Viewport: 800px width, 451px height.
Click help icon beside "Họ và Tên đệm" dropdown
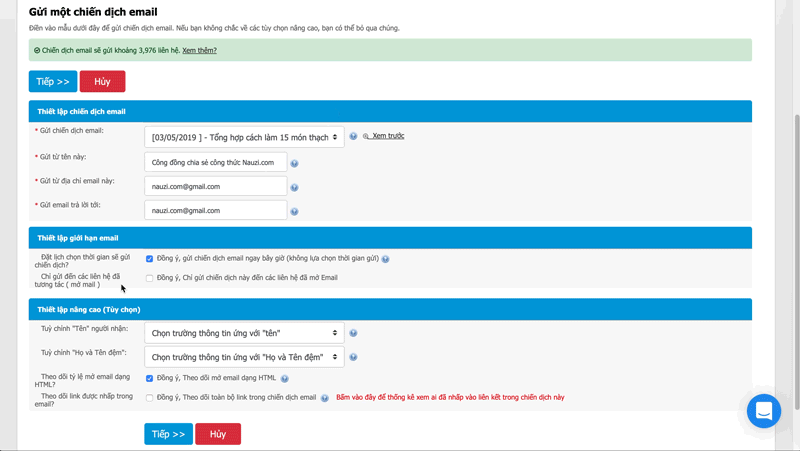pyautogui.click(x=353, y=357)
